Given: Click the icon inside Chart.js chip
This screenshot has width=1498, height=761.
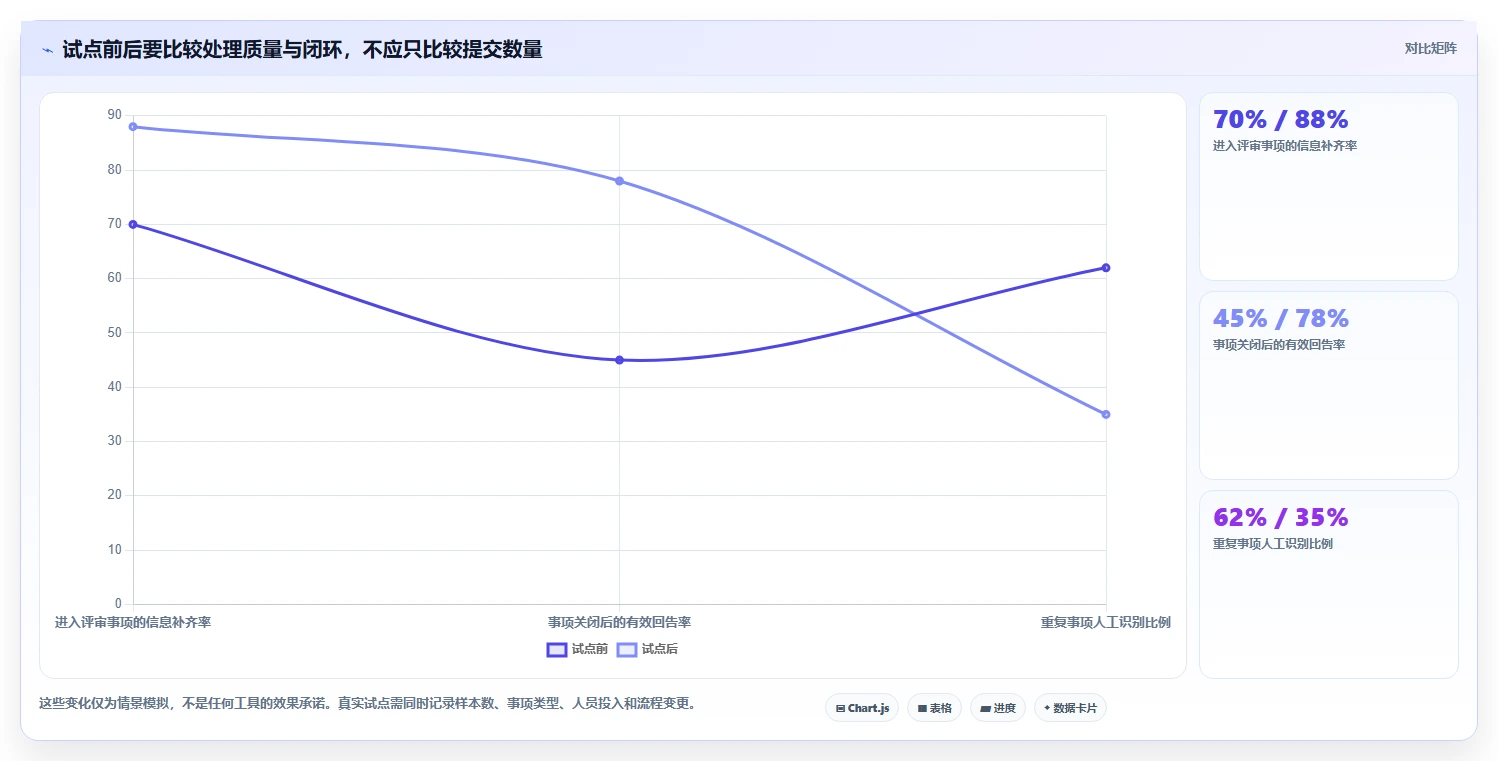Looking at the screenshot, I should click(x=841, y=708).
